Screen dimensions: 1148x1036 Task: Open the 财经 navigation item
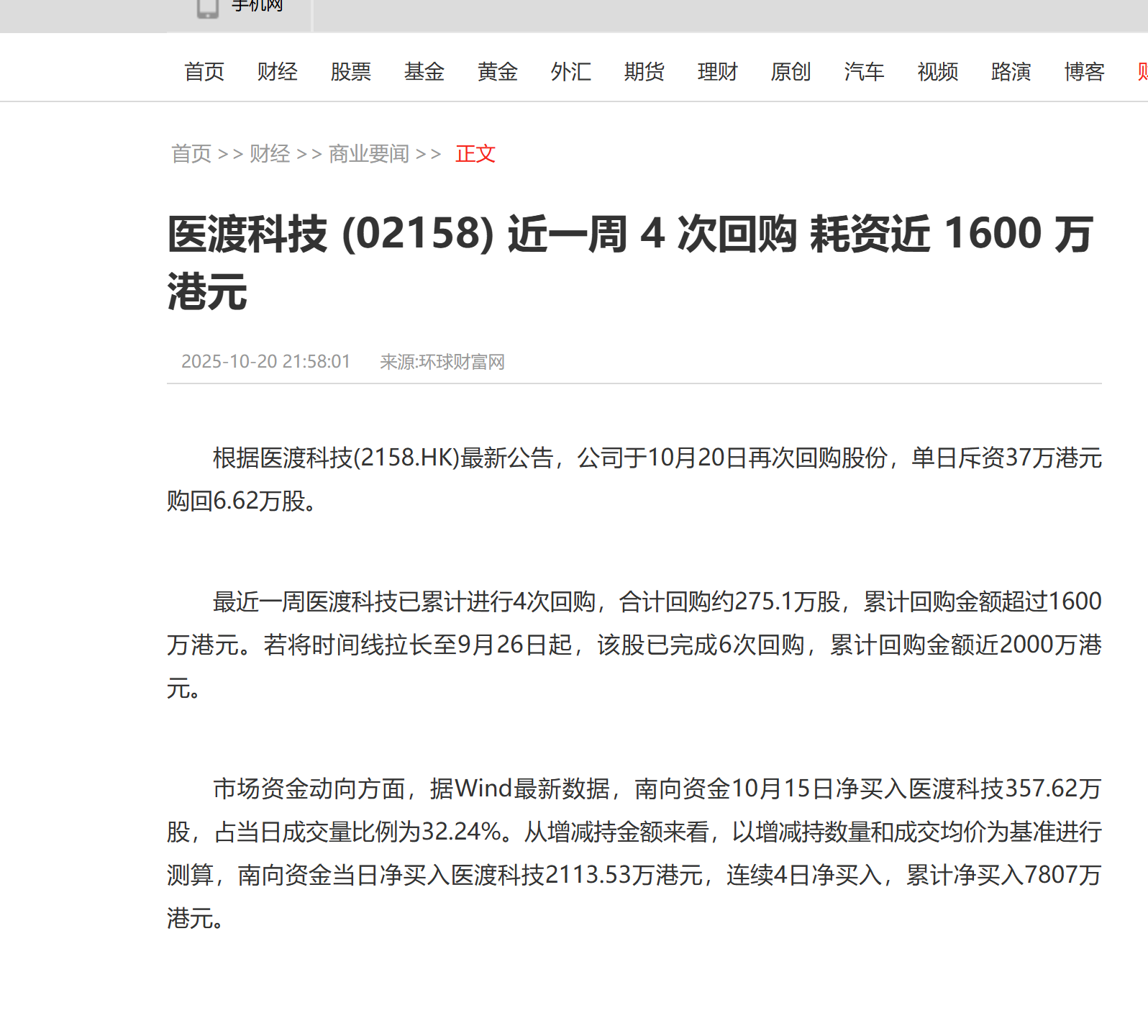point(278,72)
